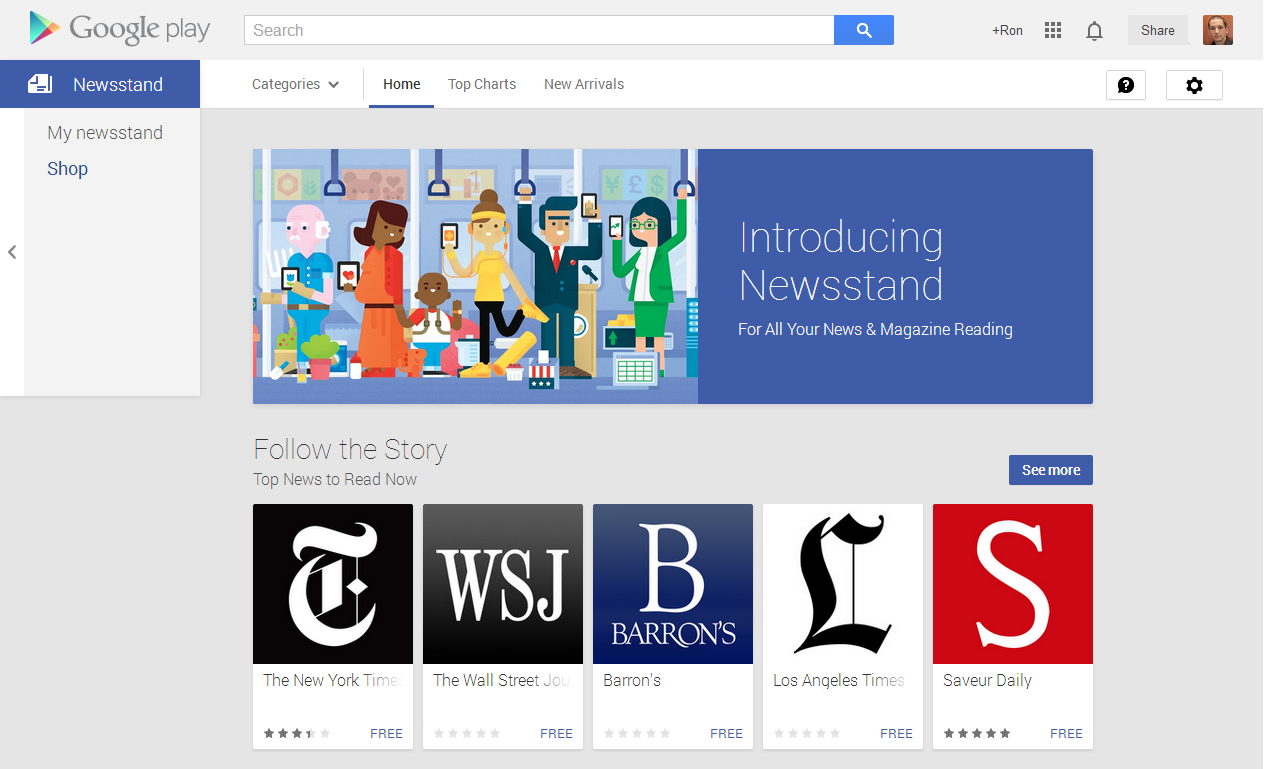This screenshot has width=1264, height=769.
Task: Click the user profile avatar
Action: pos(1217,30)
